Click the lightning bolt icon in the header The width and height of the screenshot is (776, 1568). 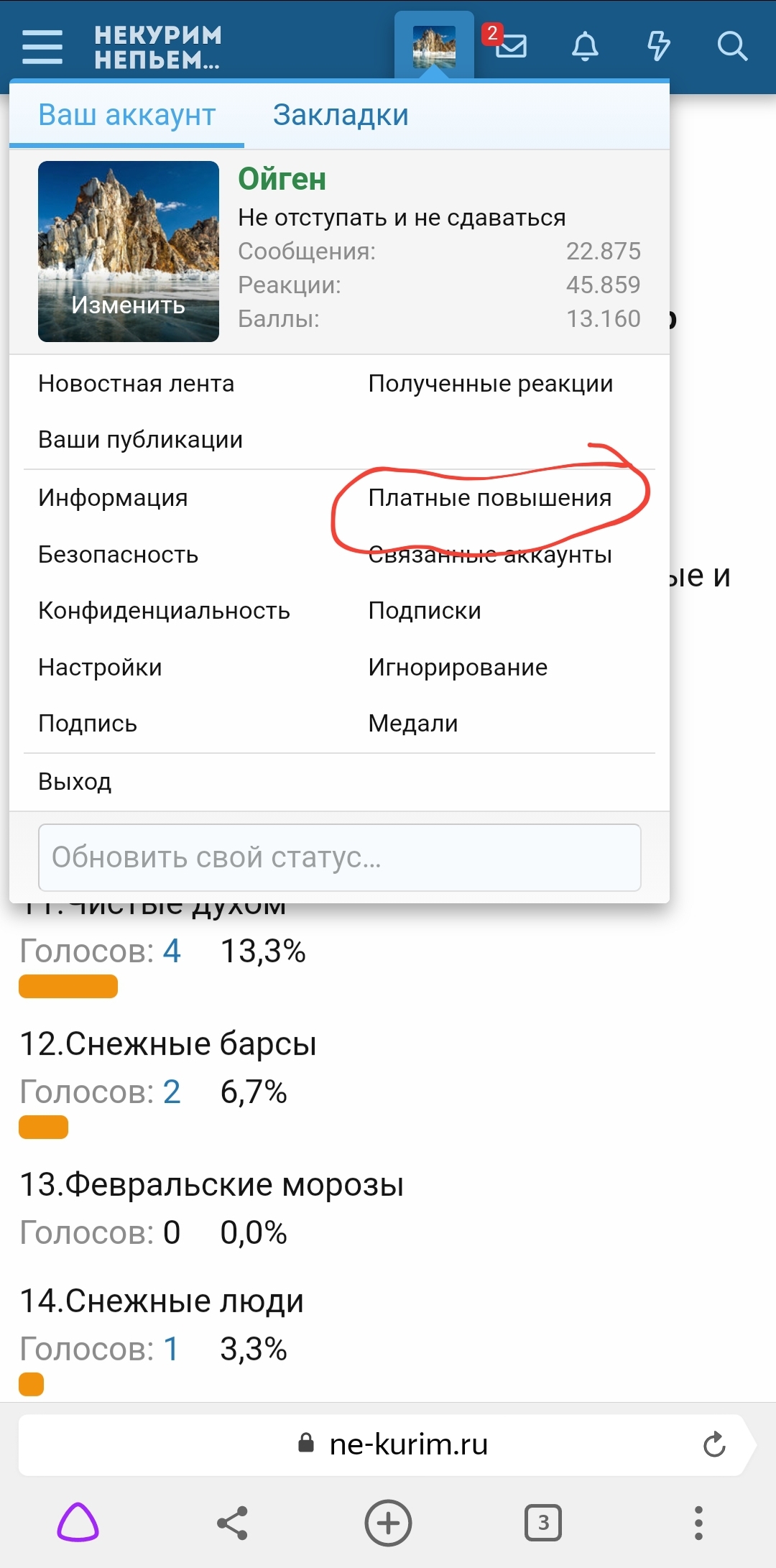pos(657,47)
